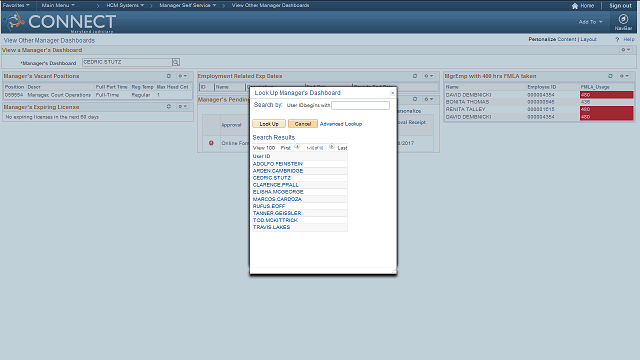This screenshot has height=360, width=640.
Task: Click the Look Up button
Action: [x=269, y=124]
